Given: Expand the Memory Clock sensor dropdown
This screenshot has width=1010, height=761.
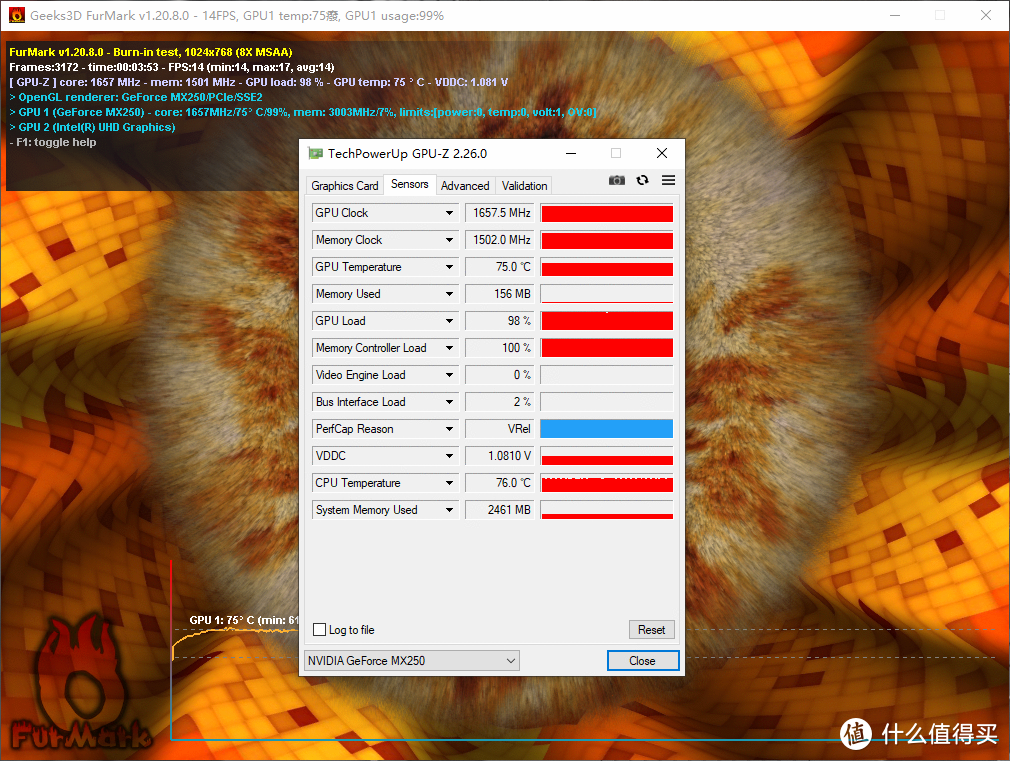Looking at the screenshot, I should [x=450, y=240].
